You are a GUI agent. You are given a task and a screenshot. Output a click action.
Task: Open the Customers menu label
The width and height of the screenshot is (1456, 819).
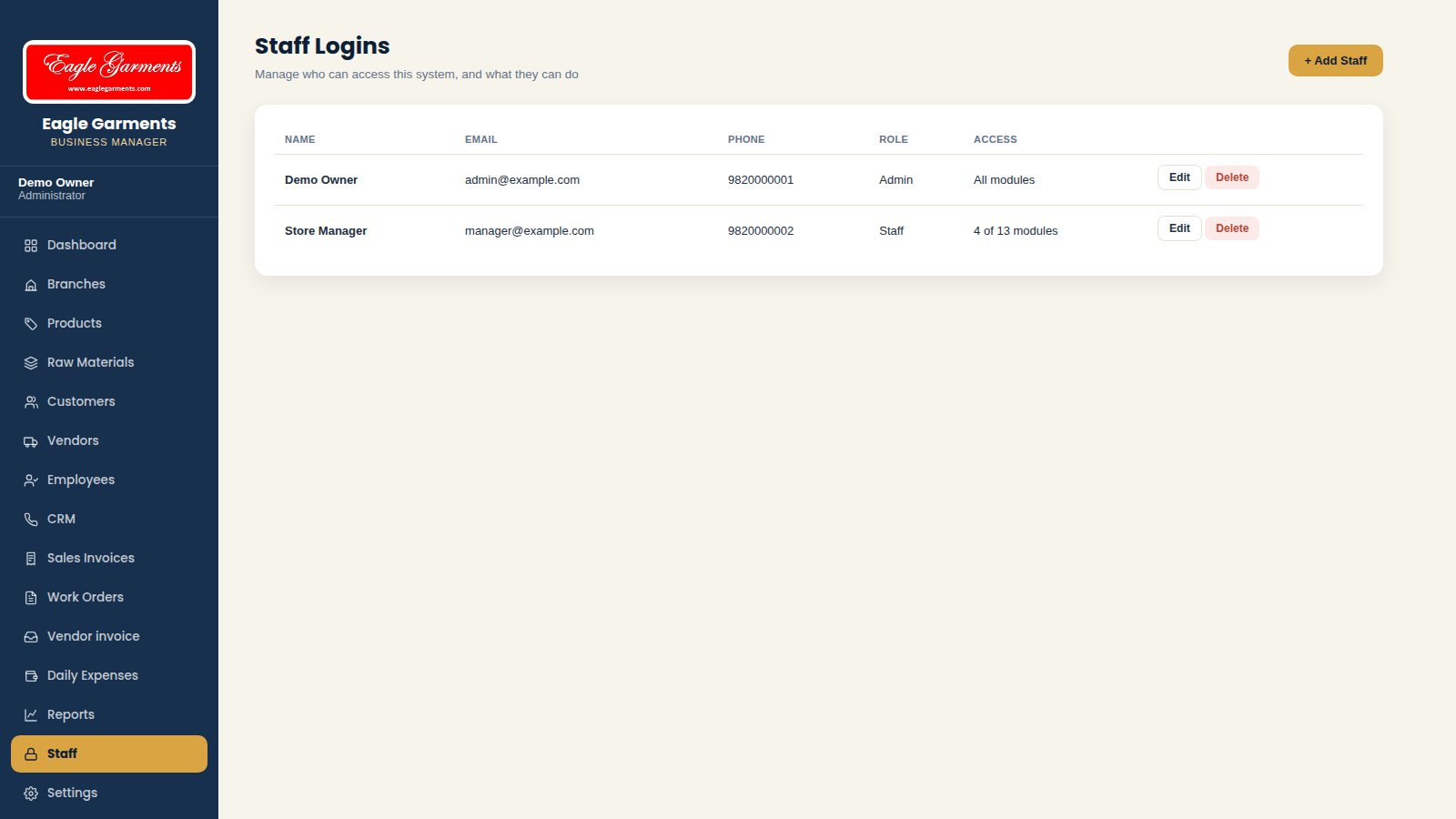click(81, 401)
